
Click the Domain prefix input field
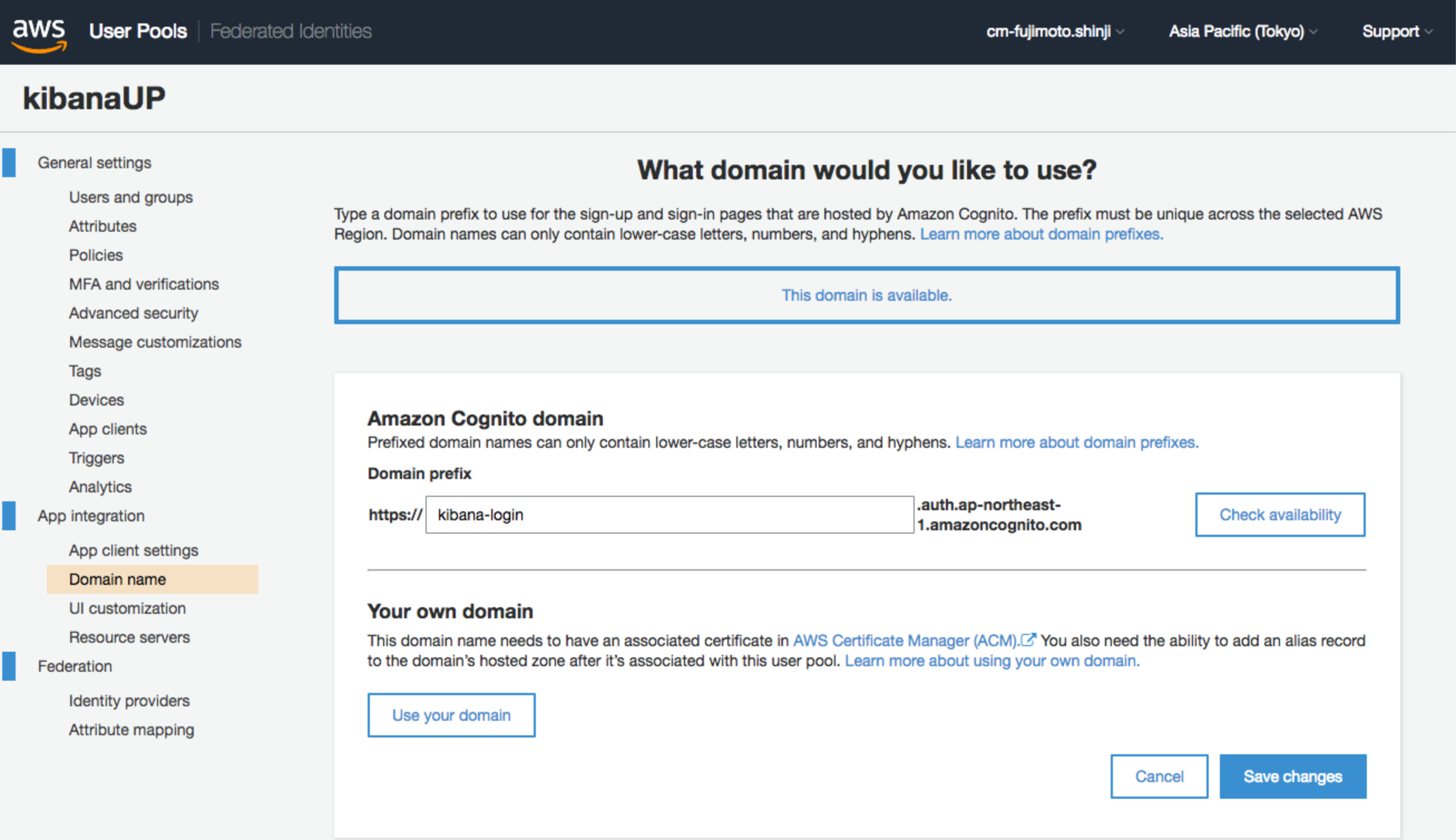pyautogui.click(x=670, y=515)
